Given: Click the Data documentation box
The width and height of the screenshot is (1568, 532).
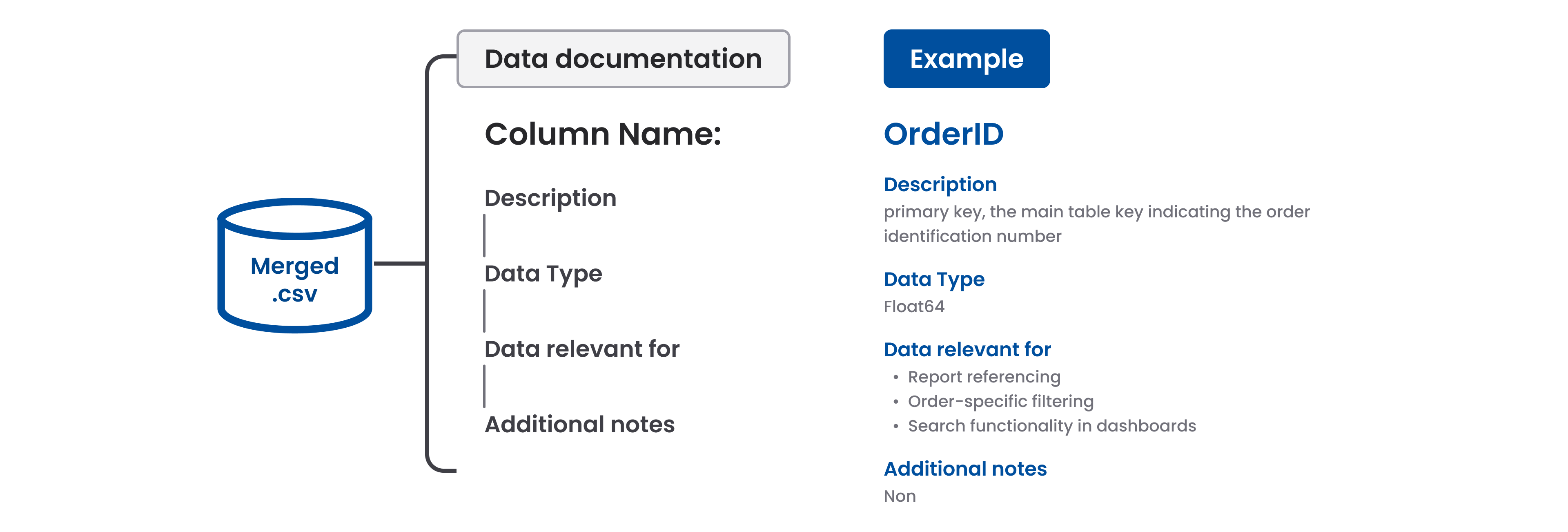Looking at the screenshot, I should point(623,59).
